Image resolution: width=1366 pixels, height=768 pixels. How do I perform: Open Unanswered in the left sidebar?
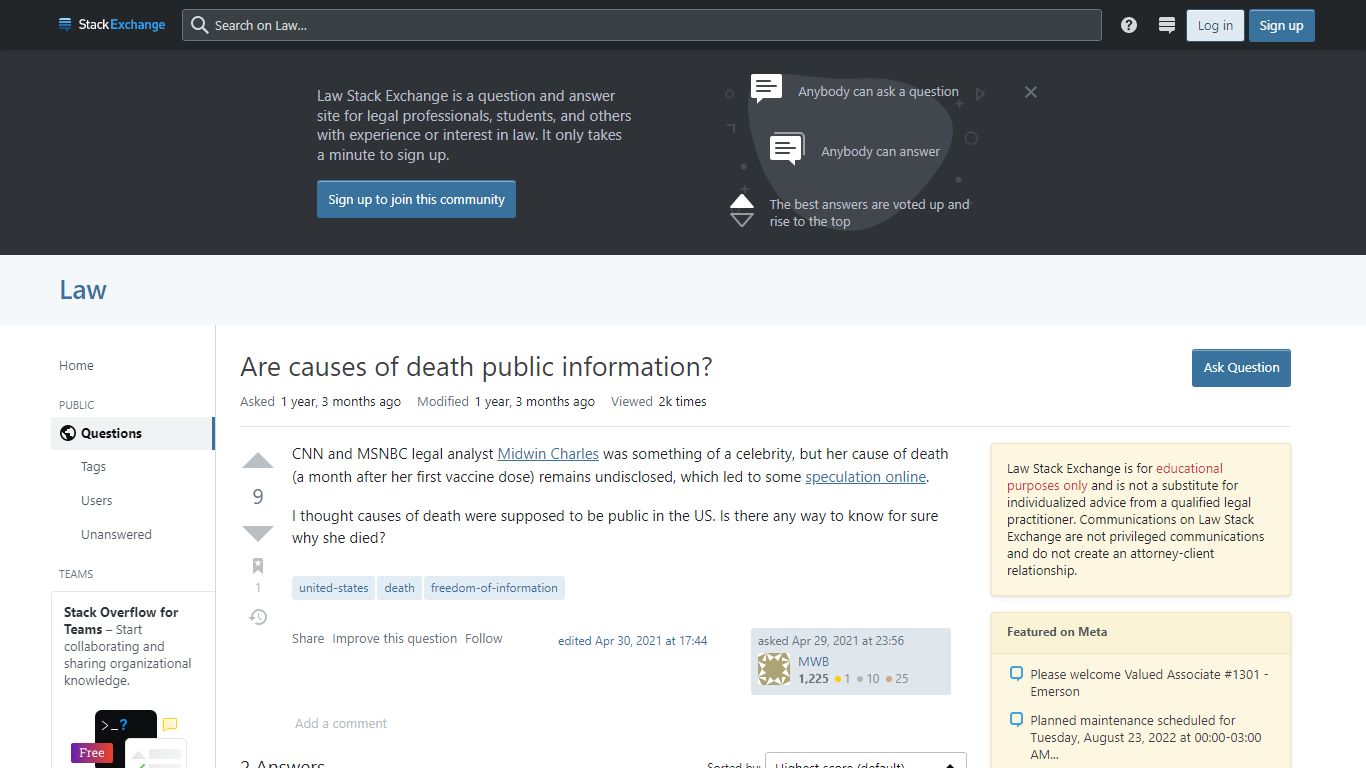(116, 535)
